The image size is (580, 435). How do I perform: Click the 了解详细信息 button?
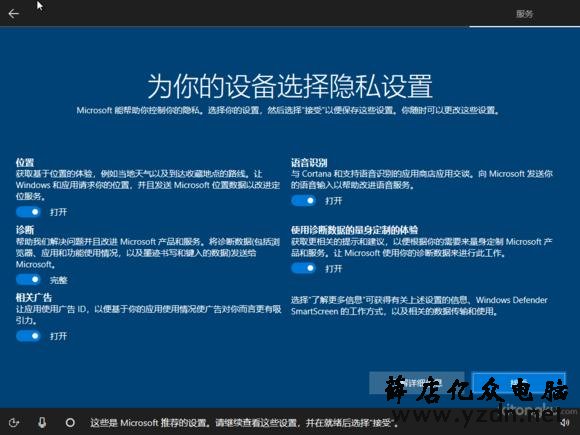(x=417, y=383)
